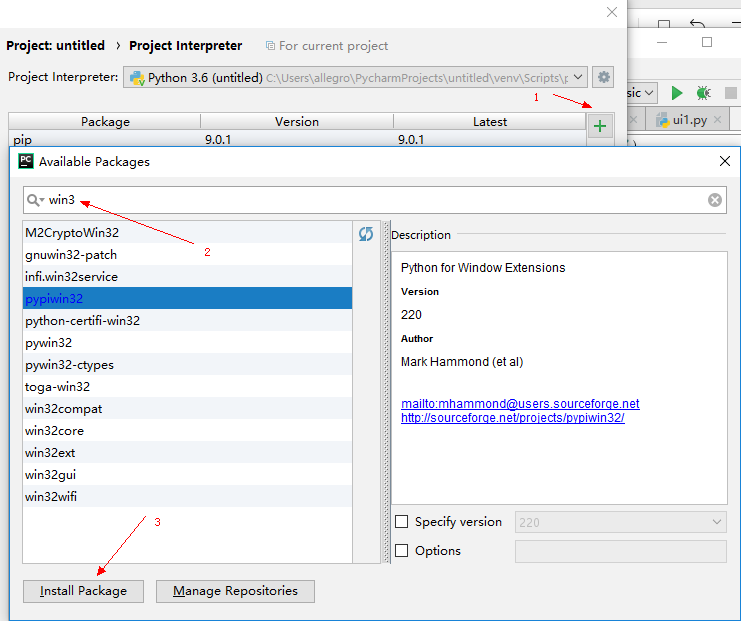741x621 pixels.
Task: Reload the available packages list
Action: tap(366, 233)
